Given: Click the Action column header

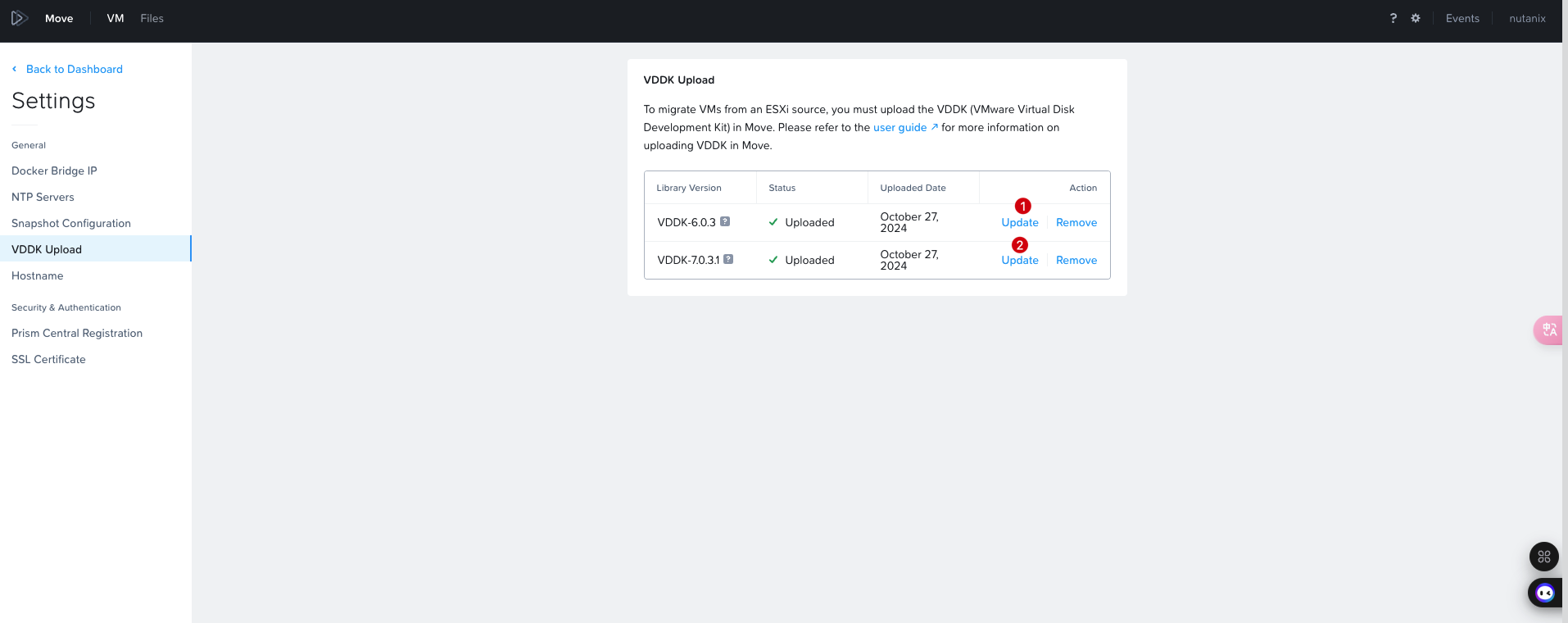Looking at the screenshot, I should pyautogui.click(x=1083, y=188).
